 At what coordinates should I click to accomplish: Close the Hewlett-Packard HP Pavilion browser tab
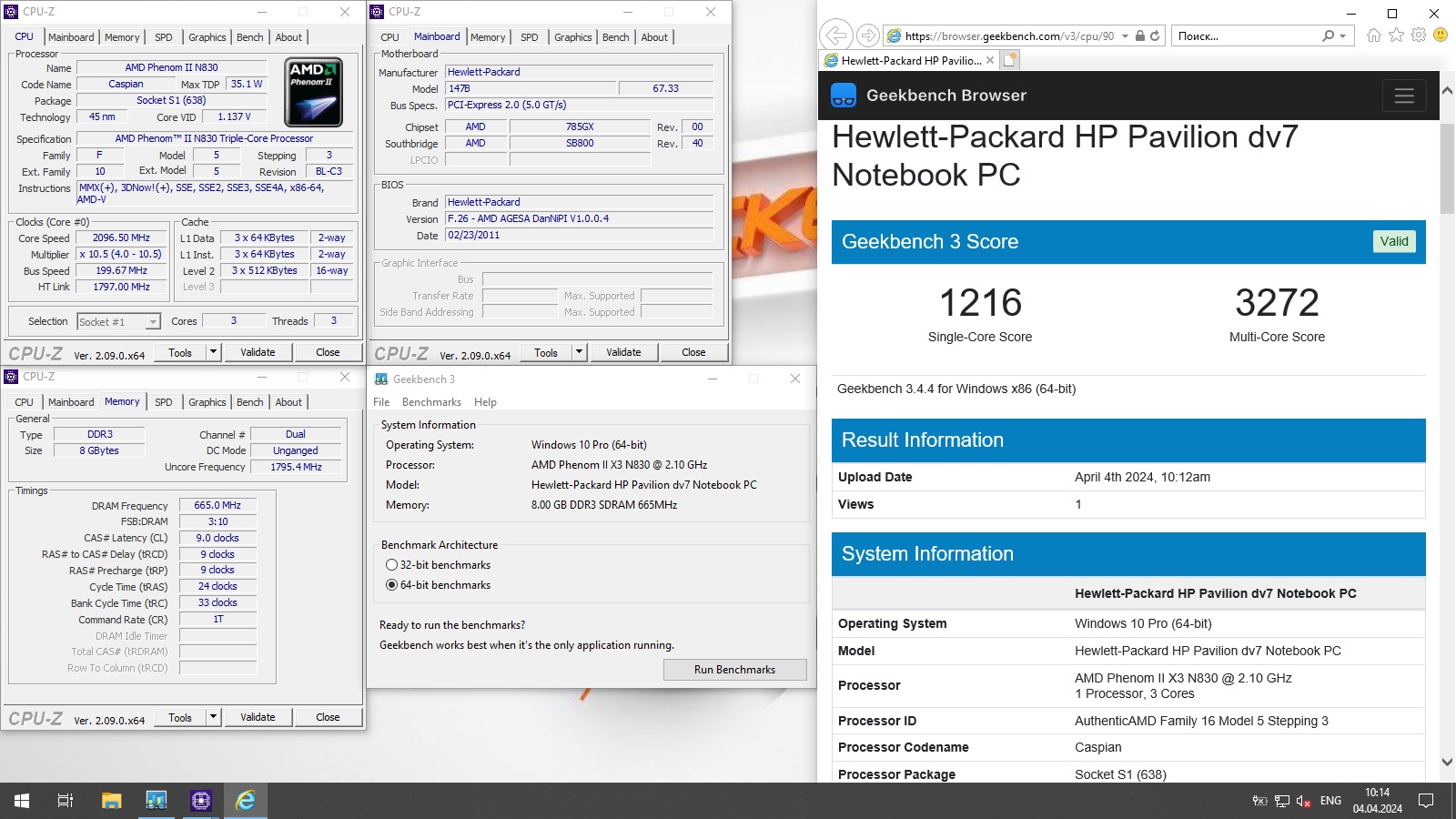tap(990, 61)
